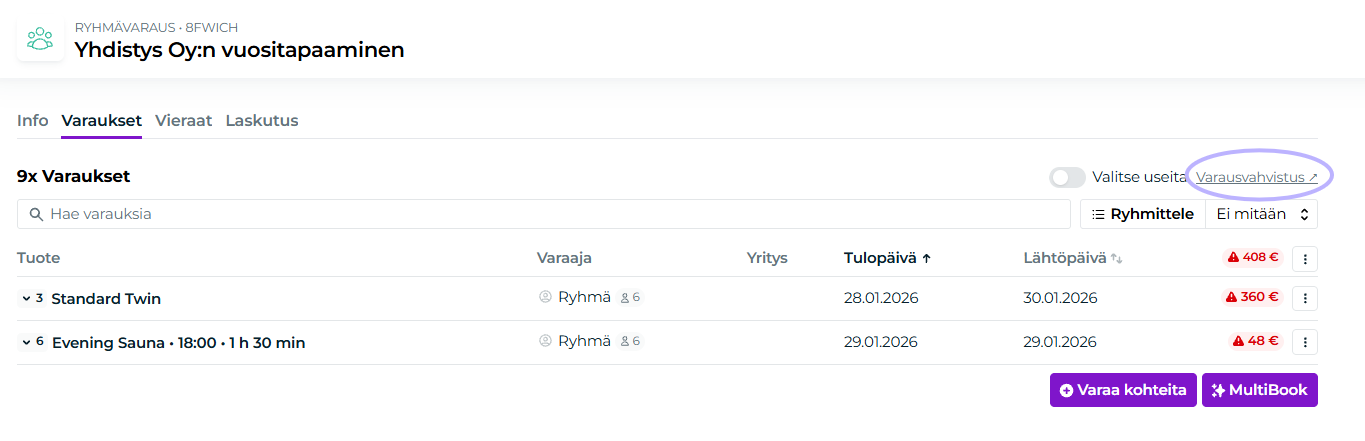The width and height of the screenshot is (1365, 441).
Task: Click the 360 € warning badge
Action: 1253,297
